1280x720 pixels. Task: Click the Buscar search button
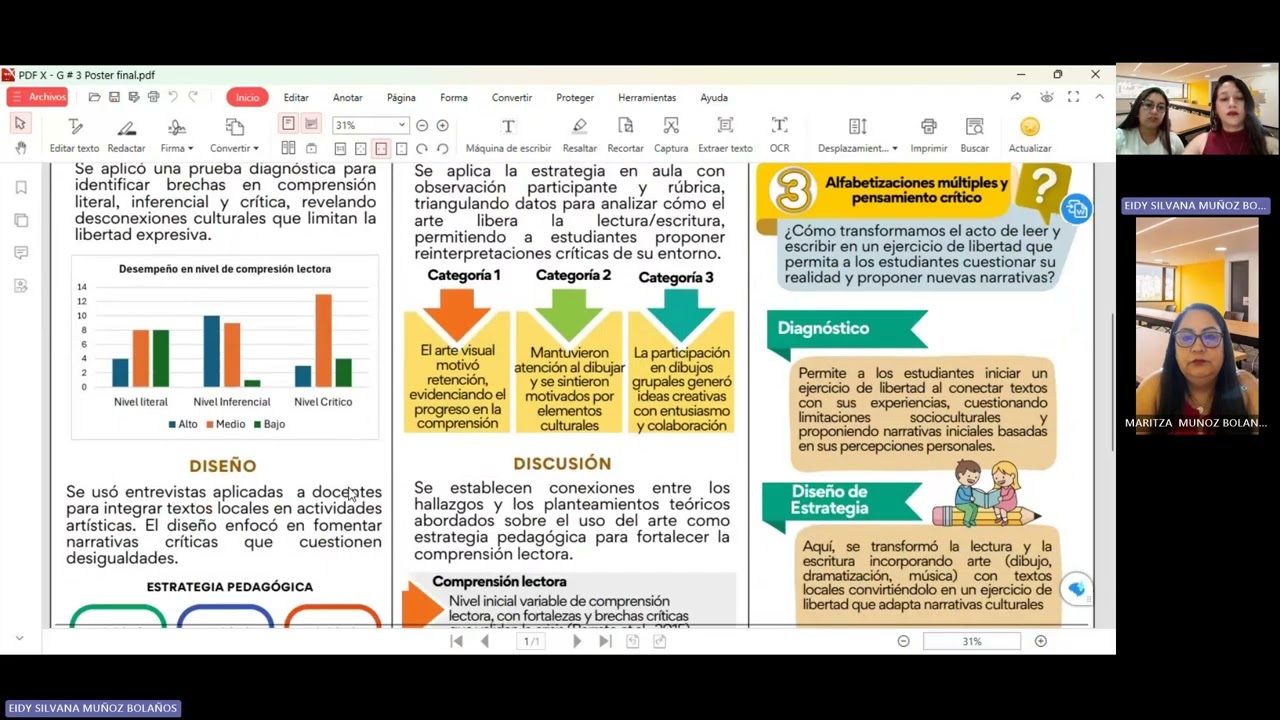(x=975, y=135)
